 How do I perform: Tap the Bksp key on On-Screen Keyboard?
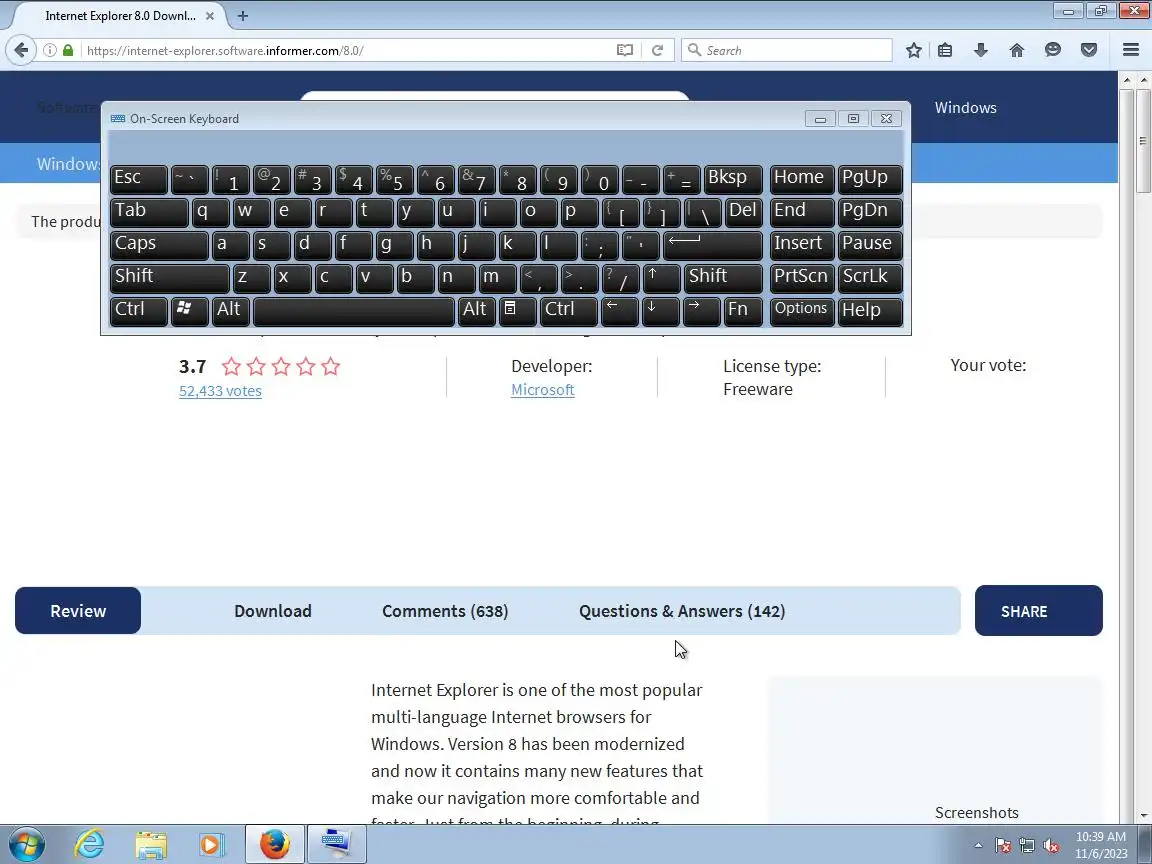pyautogui.click(x=732, y=179)
